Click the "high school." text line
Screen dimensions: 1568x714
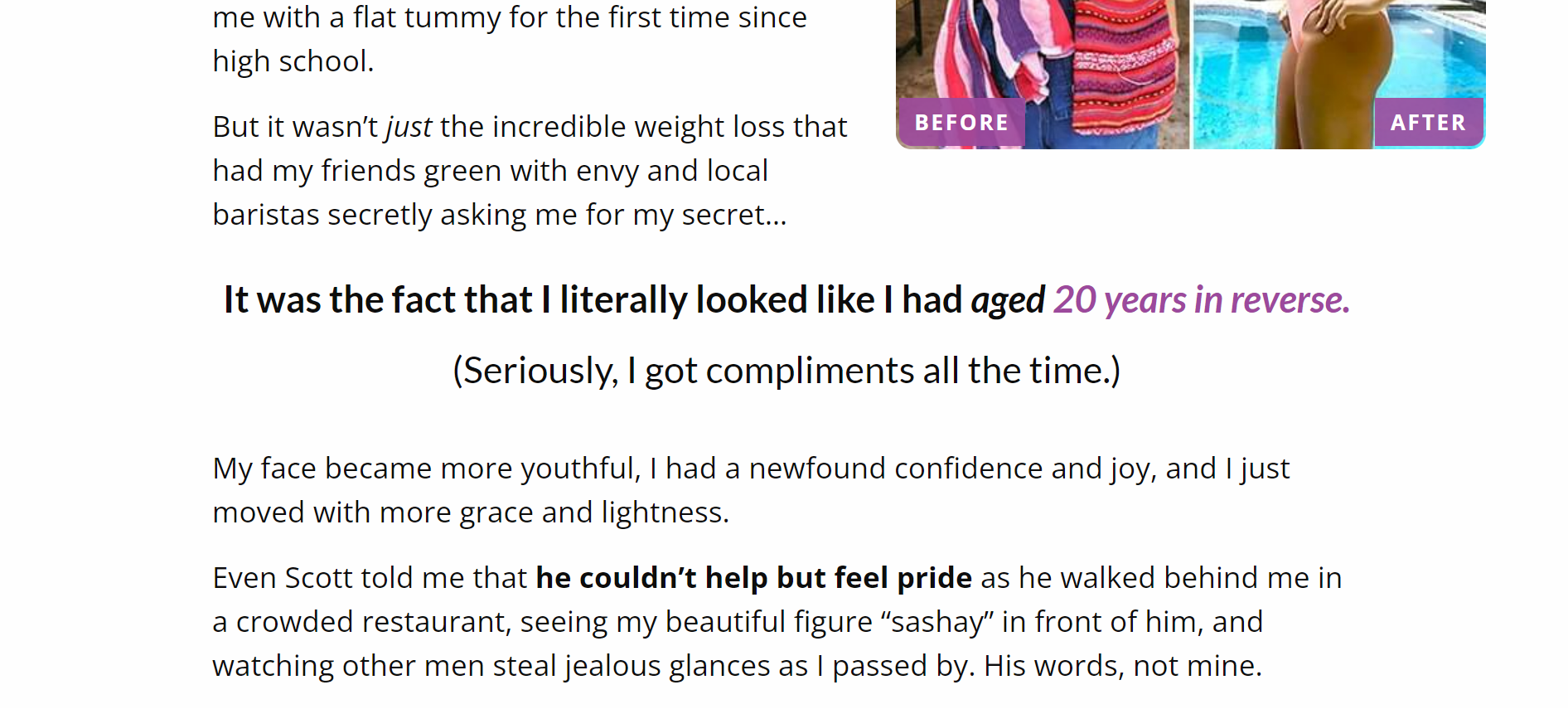point(293,61)
